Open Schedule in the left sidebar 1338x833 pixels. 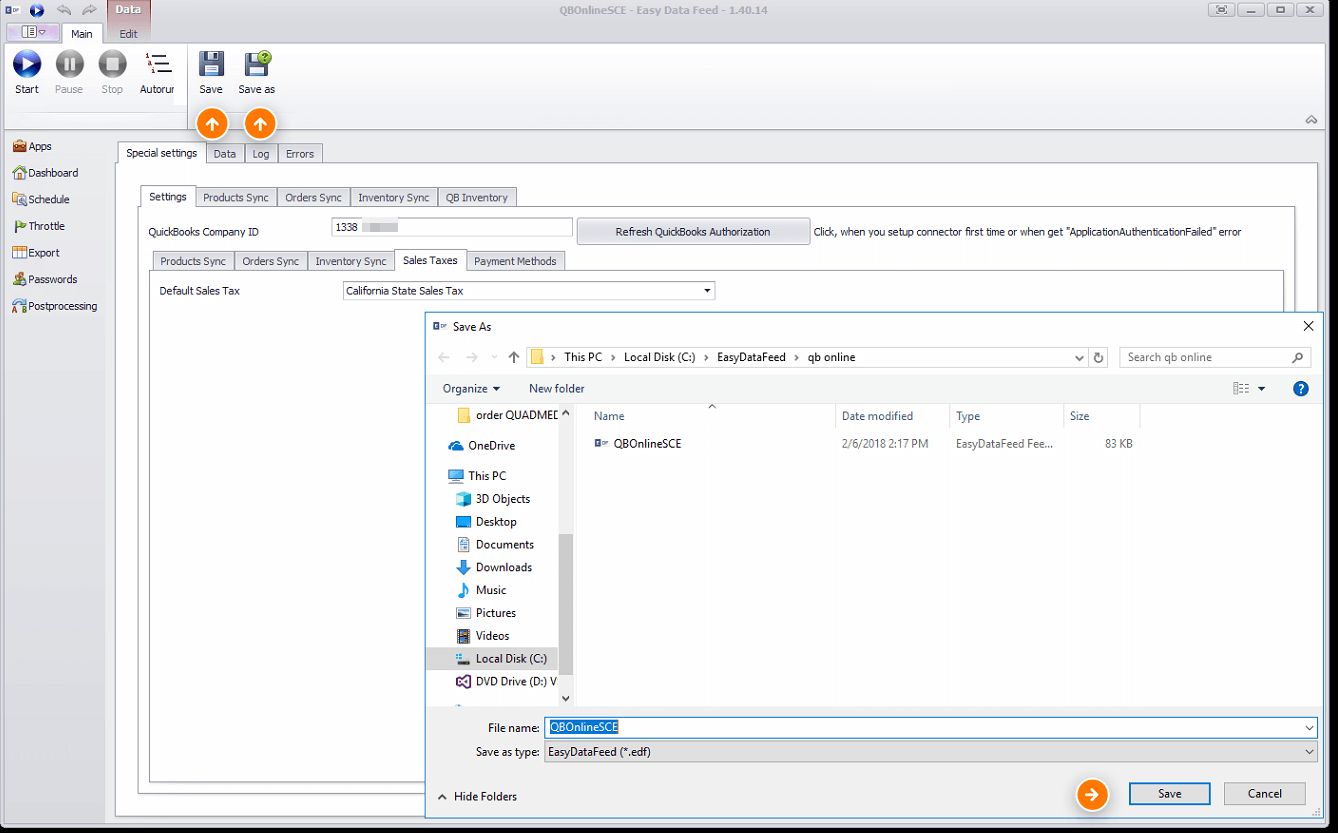pos(41,199)
